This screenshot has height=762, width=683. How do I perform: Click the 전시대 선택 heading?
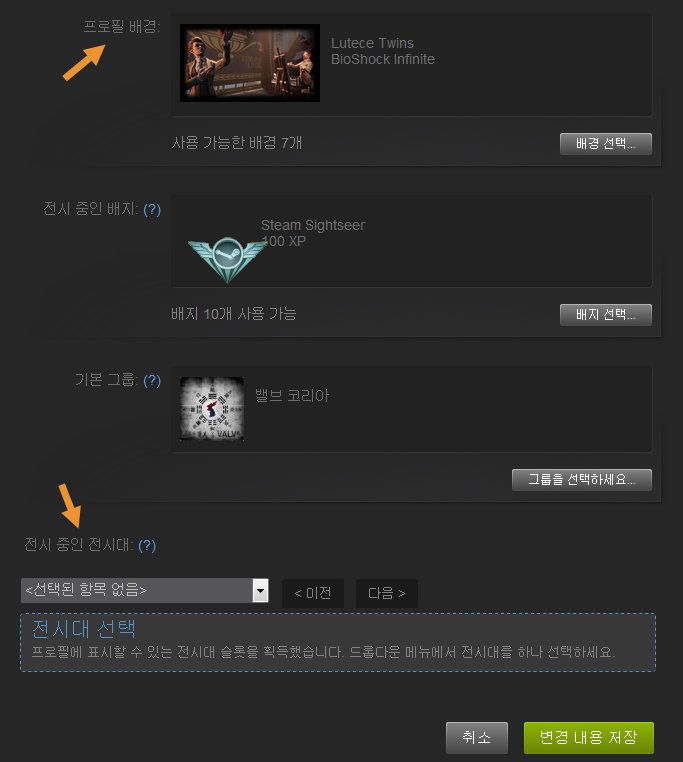pos(84,628)
